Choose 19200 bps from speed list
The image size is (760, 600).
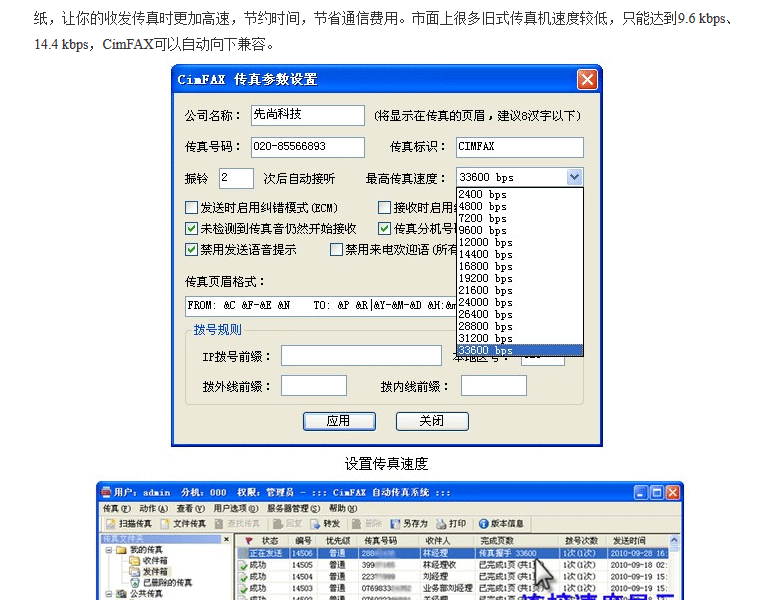coord(520,278)
